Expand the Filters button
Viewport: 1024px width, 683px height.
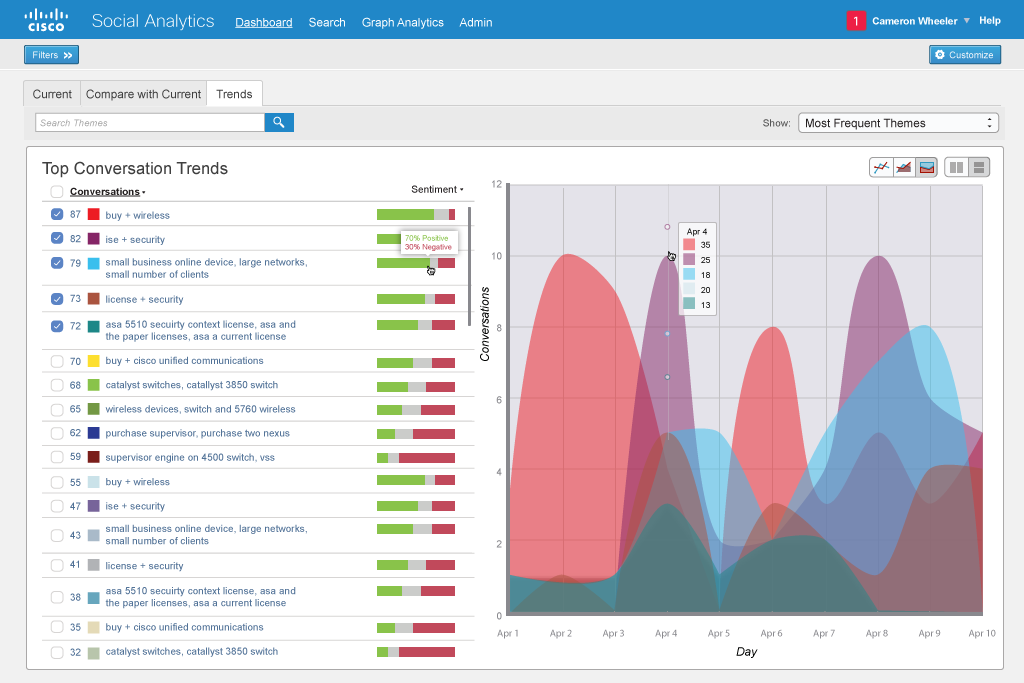click(51, 55)
